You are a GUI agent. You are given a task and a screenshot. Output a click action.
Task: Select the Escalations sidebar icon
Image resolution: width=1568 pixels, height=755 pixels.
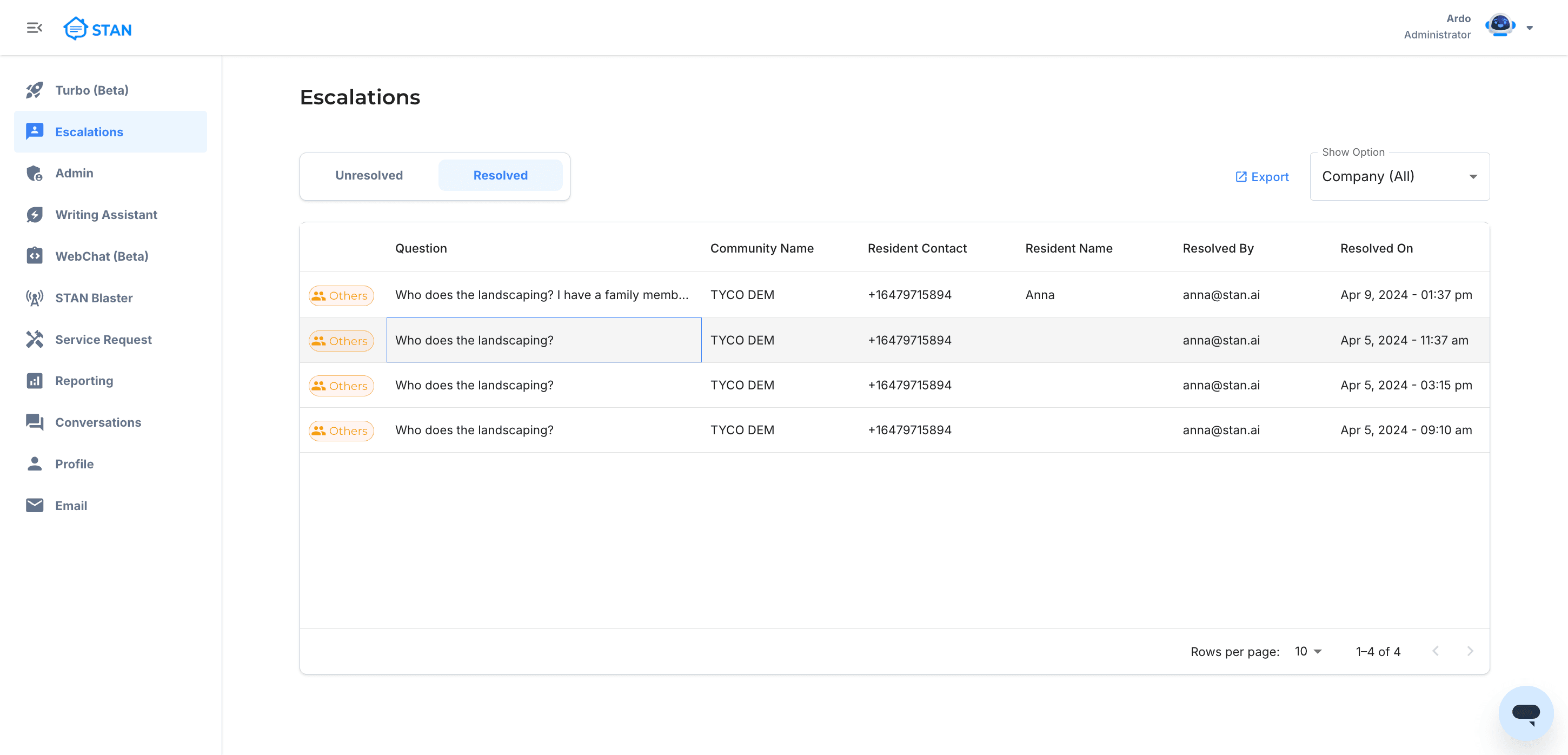pyautogui.click(x=35, y=131)
